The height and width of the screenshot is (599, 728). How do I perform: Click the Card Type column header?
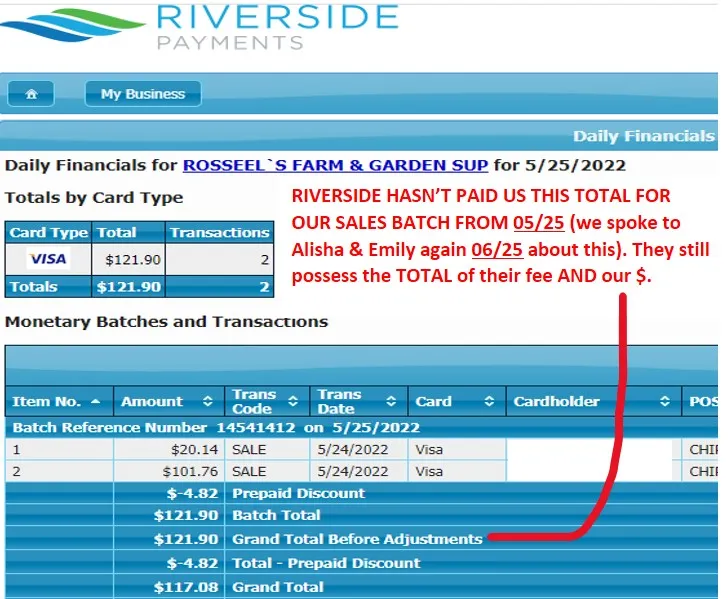tap(49, 232)
